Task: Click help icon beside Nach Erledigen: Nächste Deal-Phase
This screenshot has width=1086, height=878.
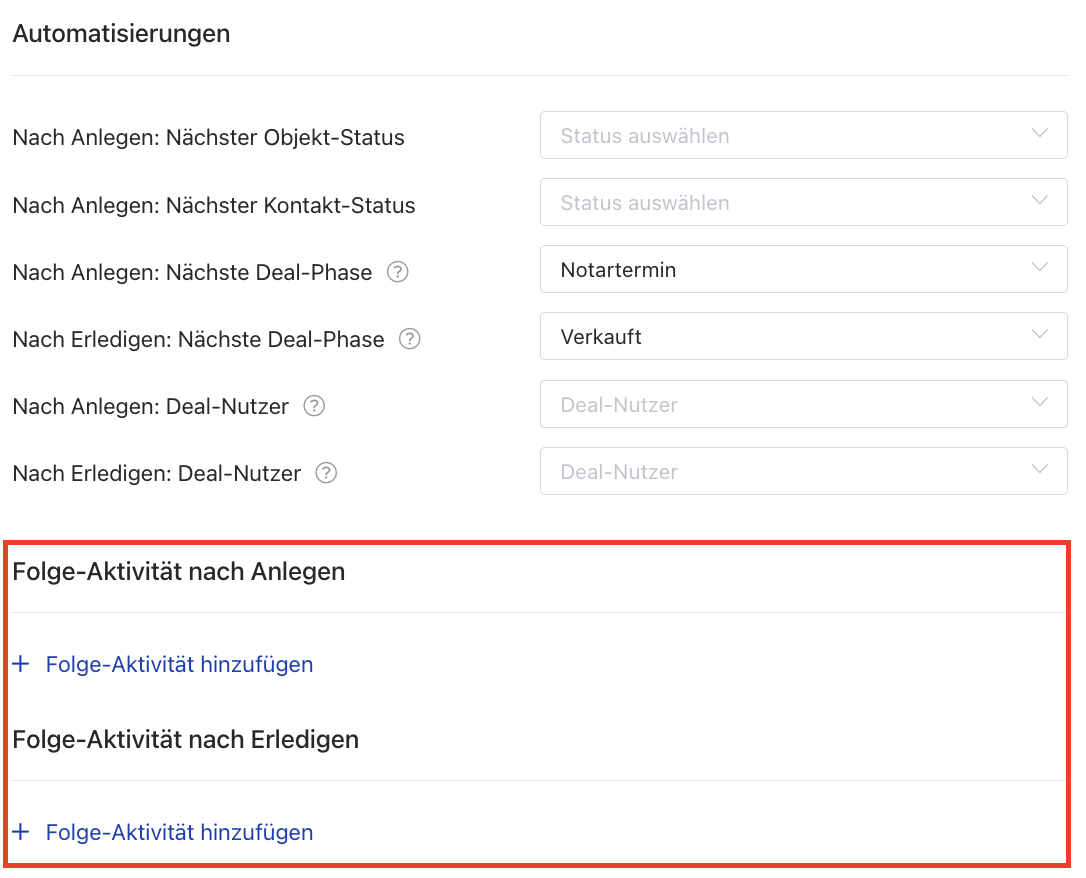Action: pos(410,339)
